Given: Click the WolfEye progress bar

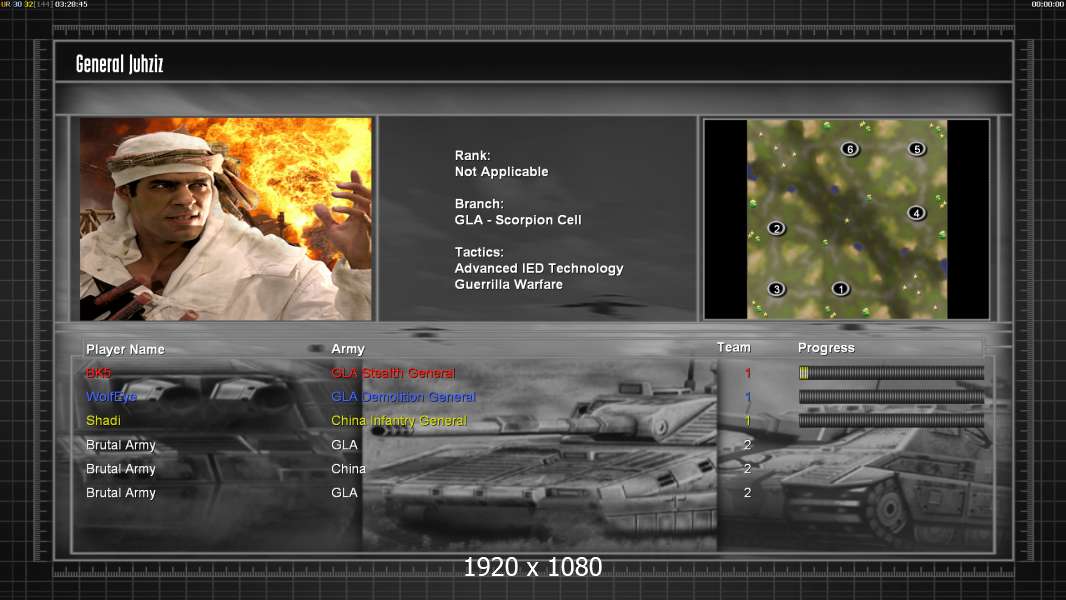Looking at the screenshot, I should point(891,397).
